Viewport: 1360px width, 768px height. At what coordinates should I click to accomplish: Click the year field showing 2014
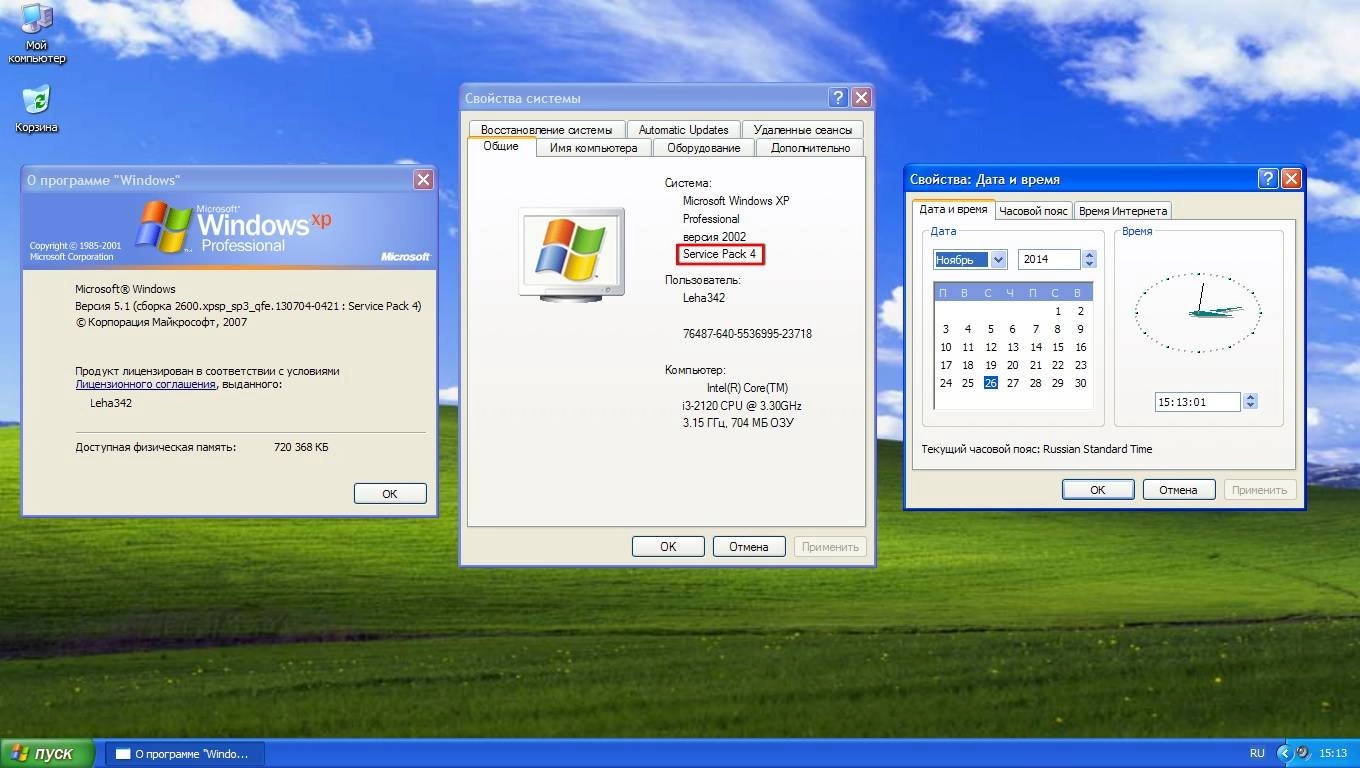coord(1049,259)
